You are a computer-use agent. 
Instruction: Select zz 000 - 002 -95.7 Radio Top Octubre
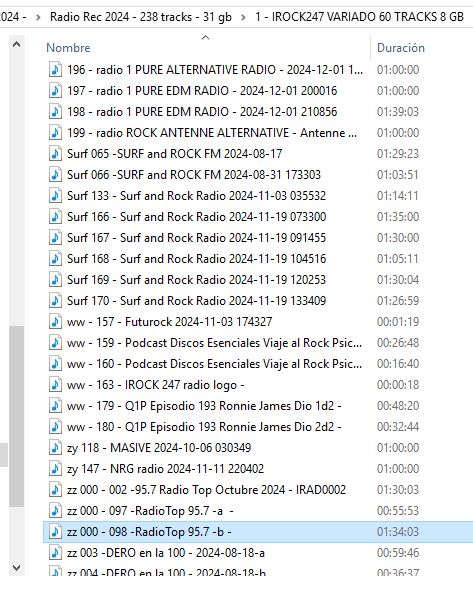pos(206,491)
